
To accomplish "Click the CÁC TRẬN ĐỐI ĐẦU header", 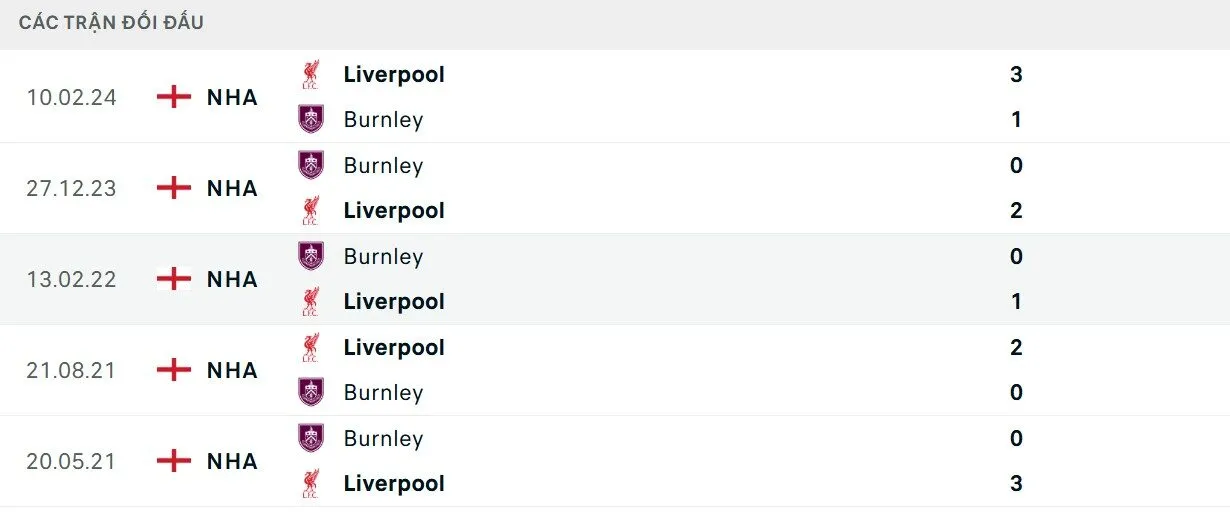I will point(111,22).
